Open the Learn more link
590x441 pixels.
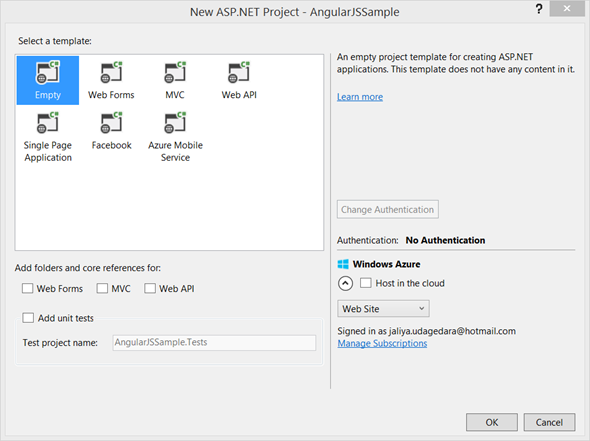[x=360, y=97]
